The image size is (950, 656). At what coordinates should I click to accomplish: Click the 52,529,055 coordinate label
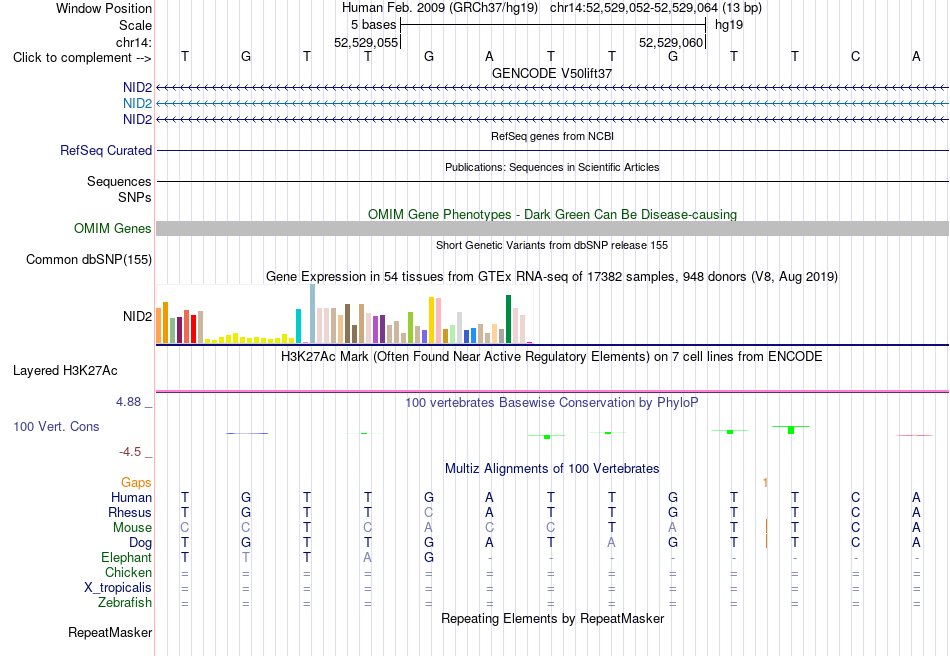point(366,42)
